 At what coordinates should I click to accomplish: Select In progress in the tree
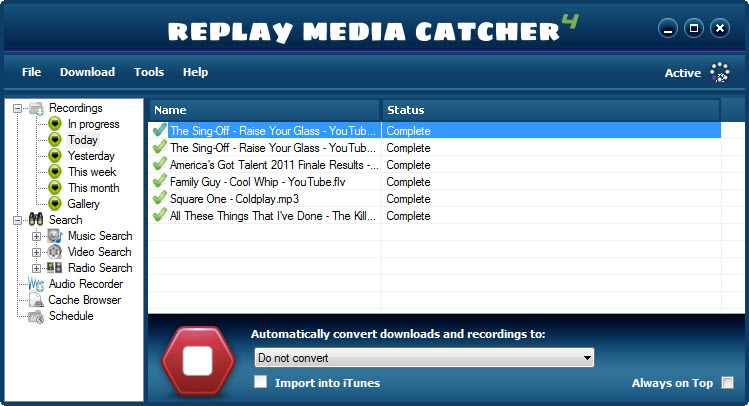click(94, 124)
